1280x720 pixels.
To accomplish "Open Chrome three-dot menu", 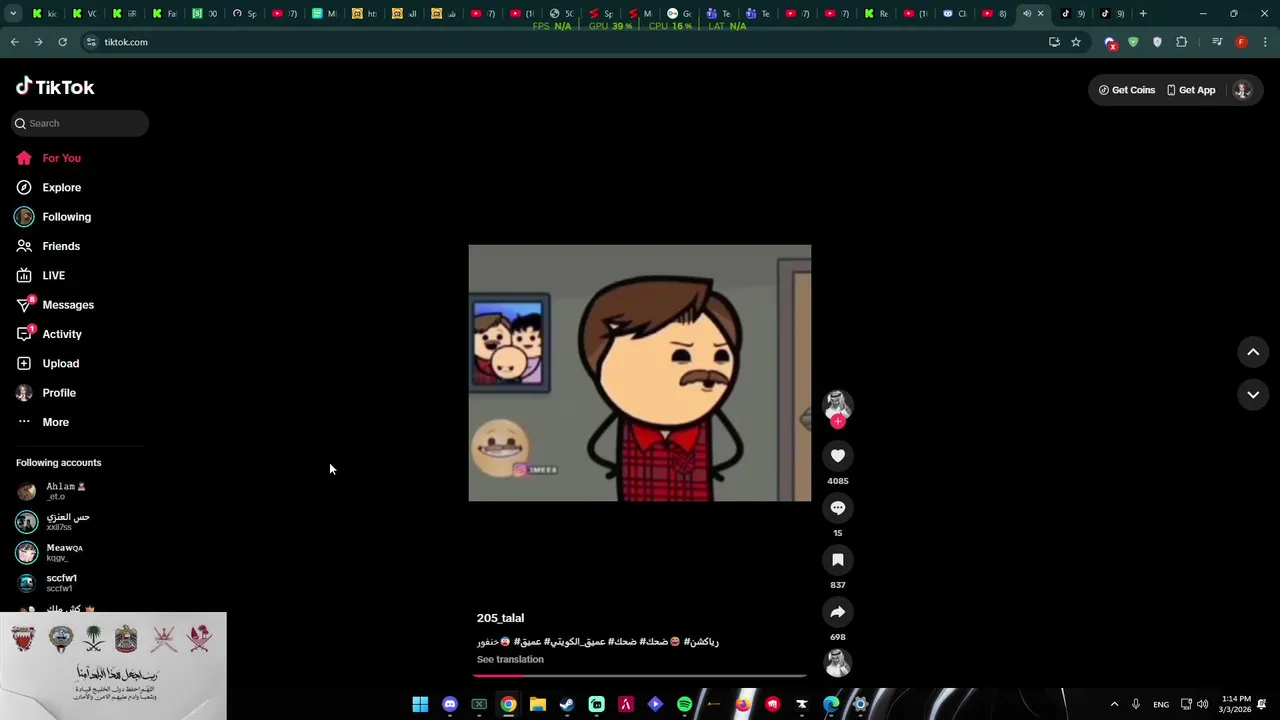I will 1266,42.
